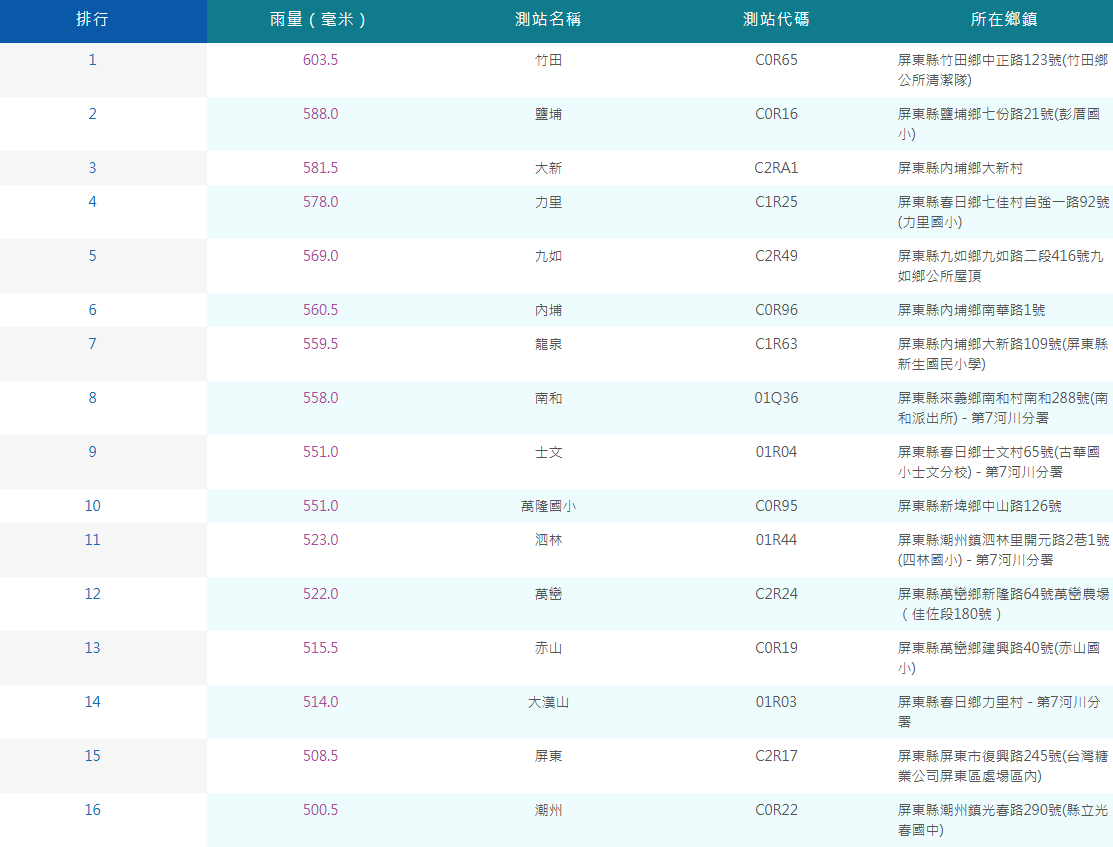Select rainfall value 558.0
The image size is (1113, 847).
click(320, 398)
